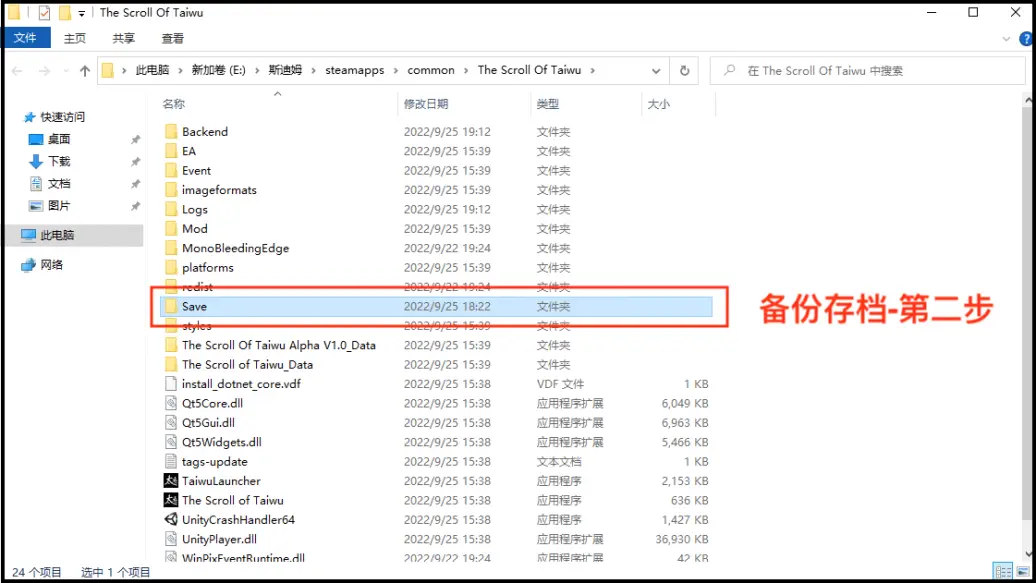Click the tags-update text file icon

pos(171,461)
